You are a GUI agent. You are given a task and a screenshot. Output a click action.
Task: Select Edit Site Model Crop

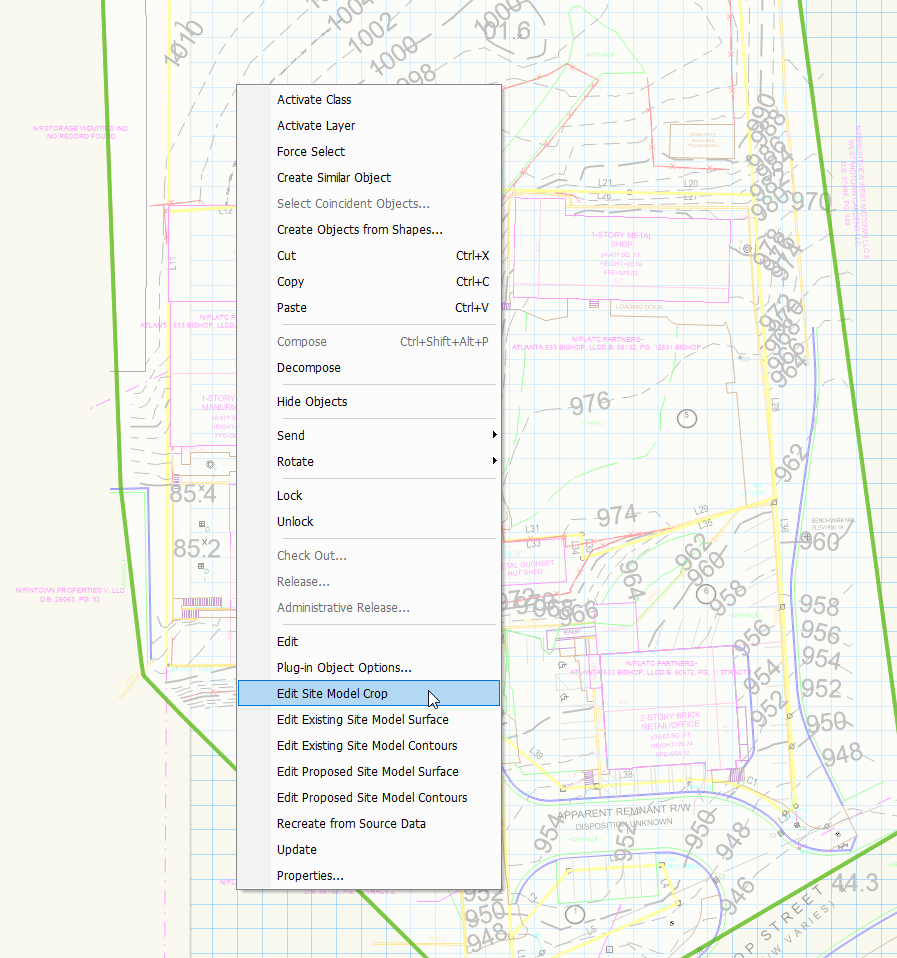(332, 694)
